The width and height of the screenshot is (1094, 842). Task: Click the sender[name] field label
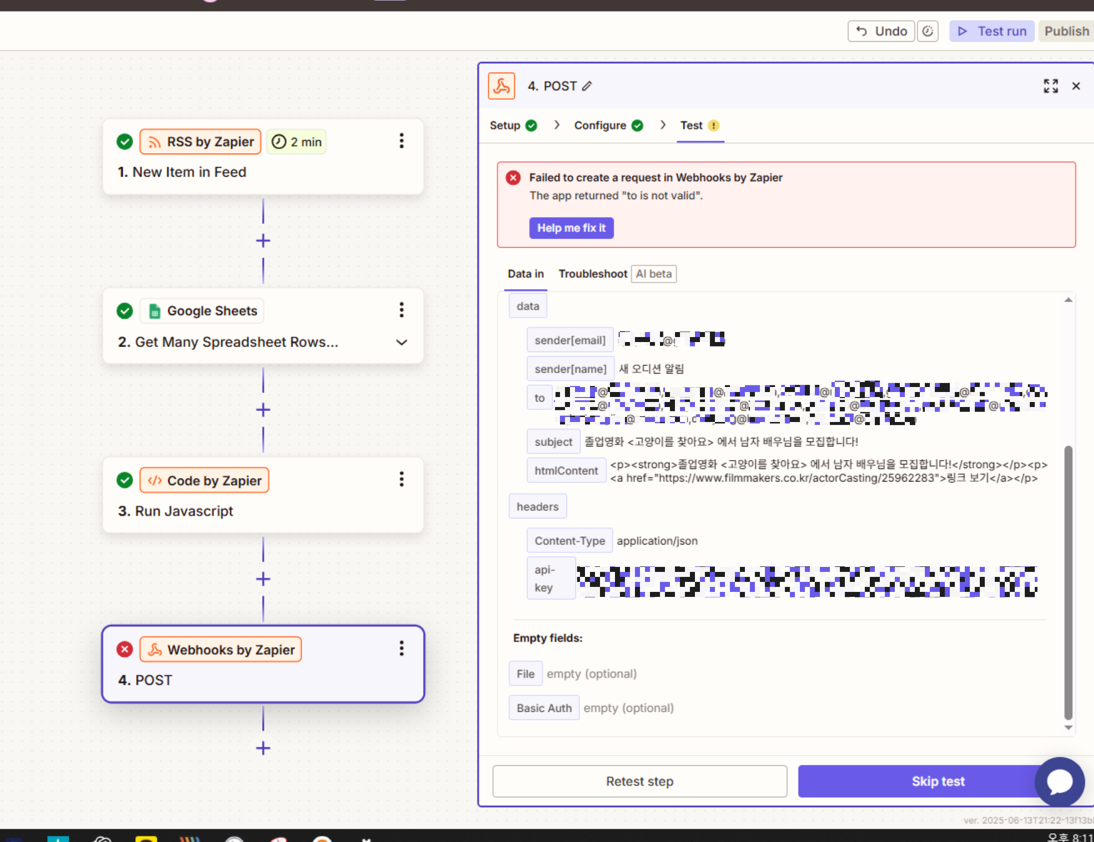[571, 369]
